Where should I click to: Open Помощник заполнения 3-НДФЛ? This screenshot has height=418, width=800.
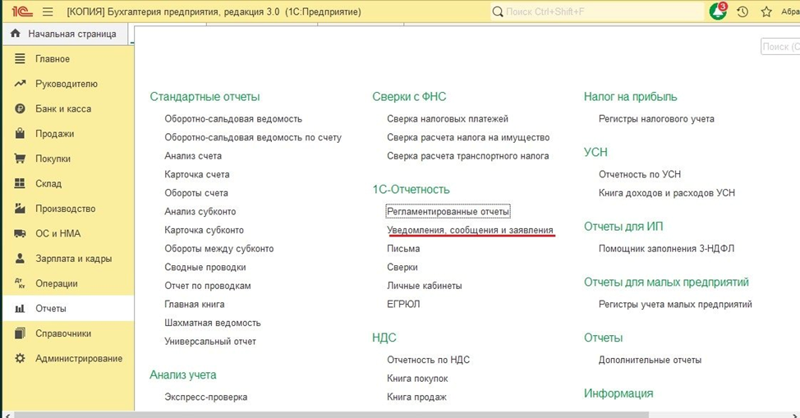[666, 249]
